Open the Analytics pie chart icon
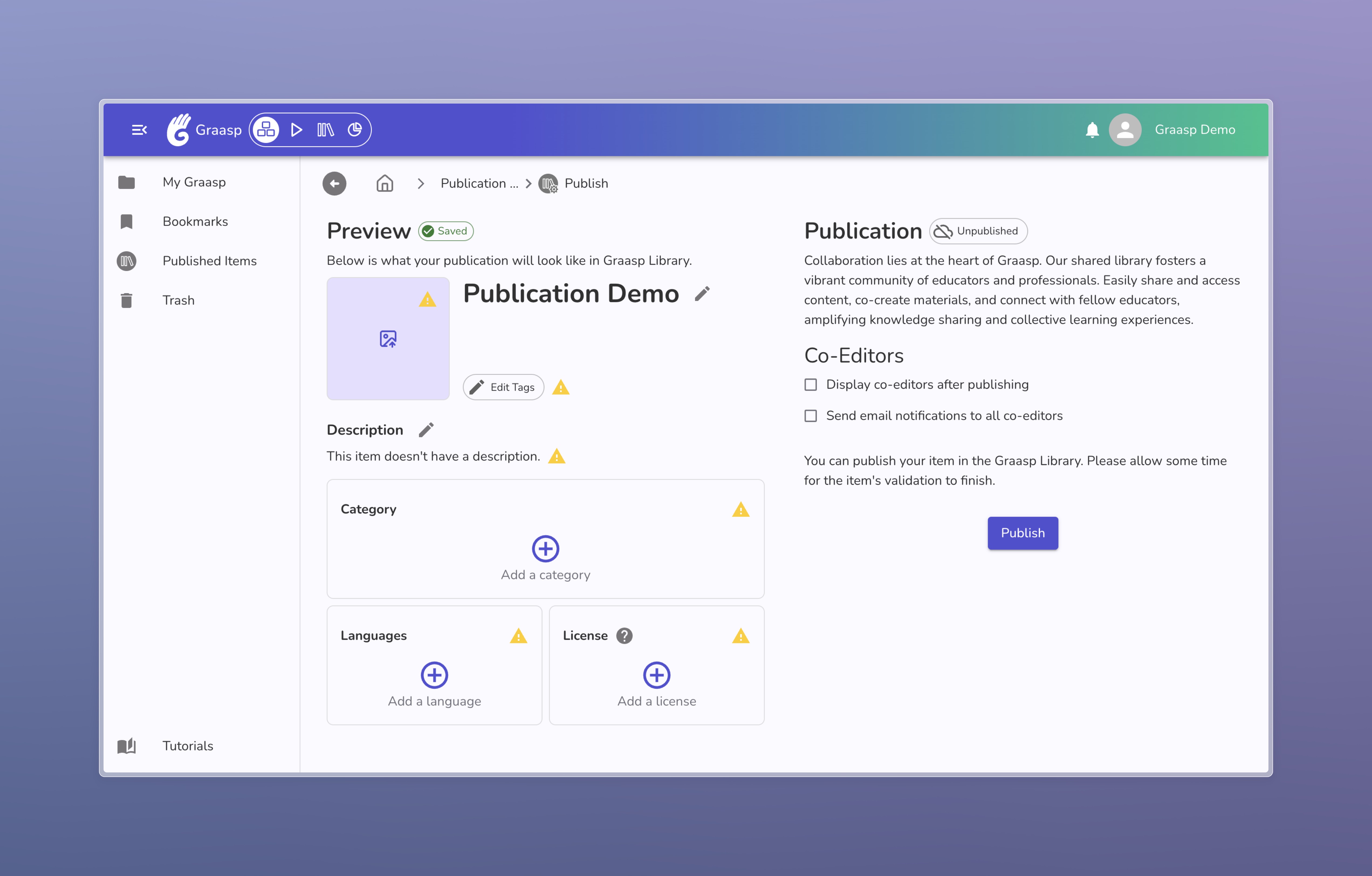 click(354, 130)
